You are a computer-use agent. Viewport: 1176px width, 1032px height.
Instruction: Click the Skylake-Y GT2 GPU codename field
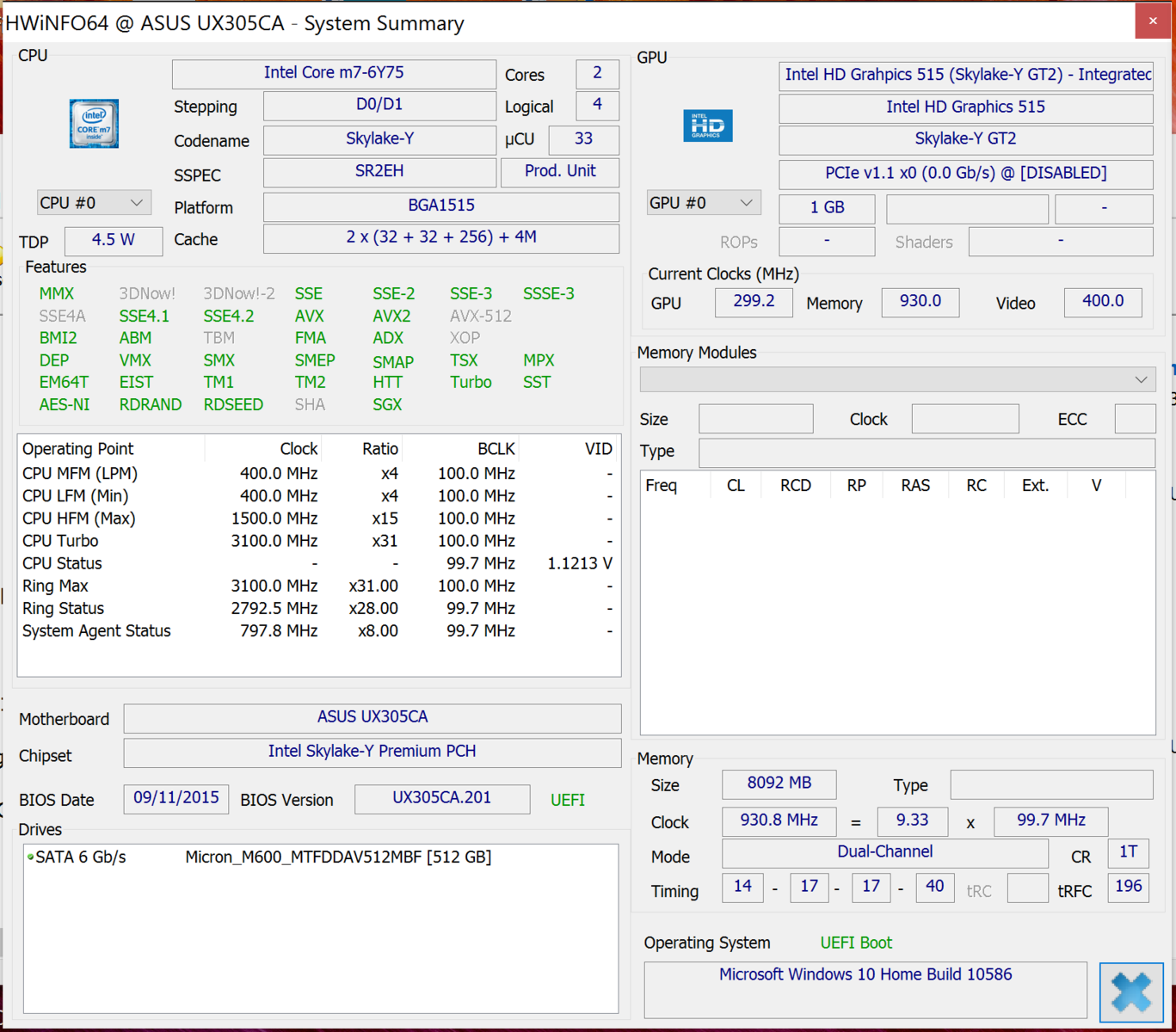[966, 139]
